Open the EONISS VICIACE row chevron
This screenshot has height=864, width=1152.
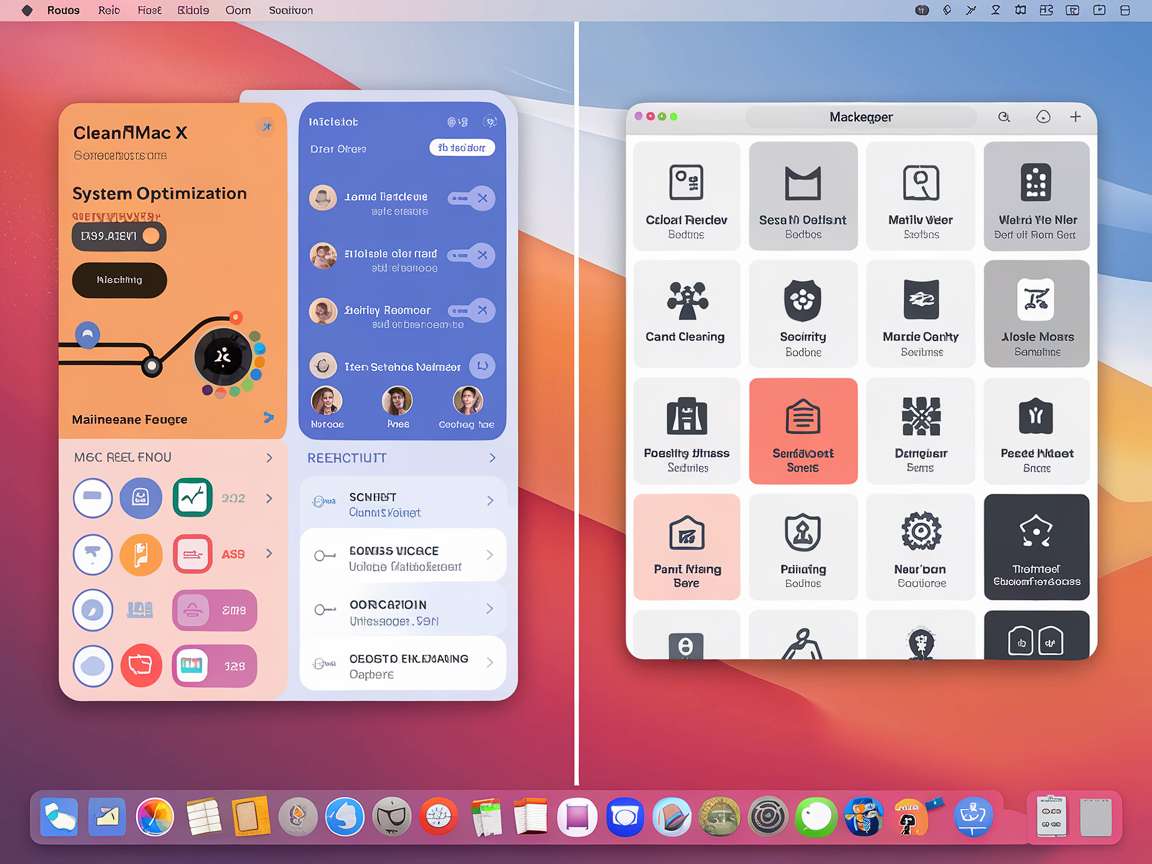[x=490, y=555]
